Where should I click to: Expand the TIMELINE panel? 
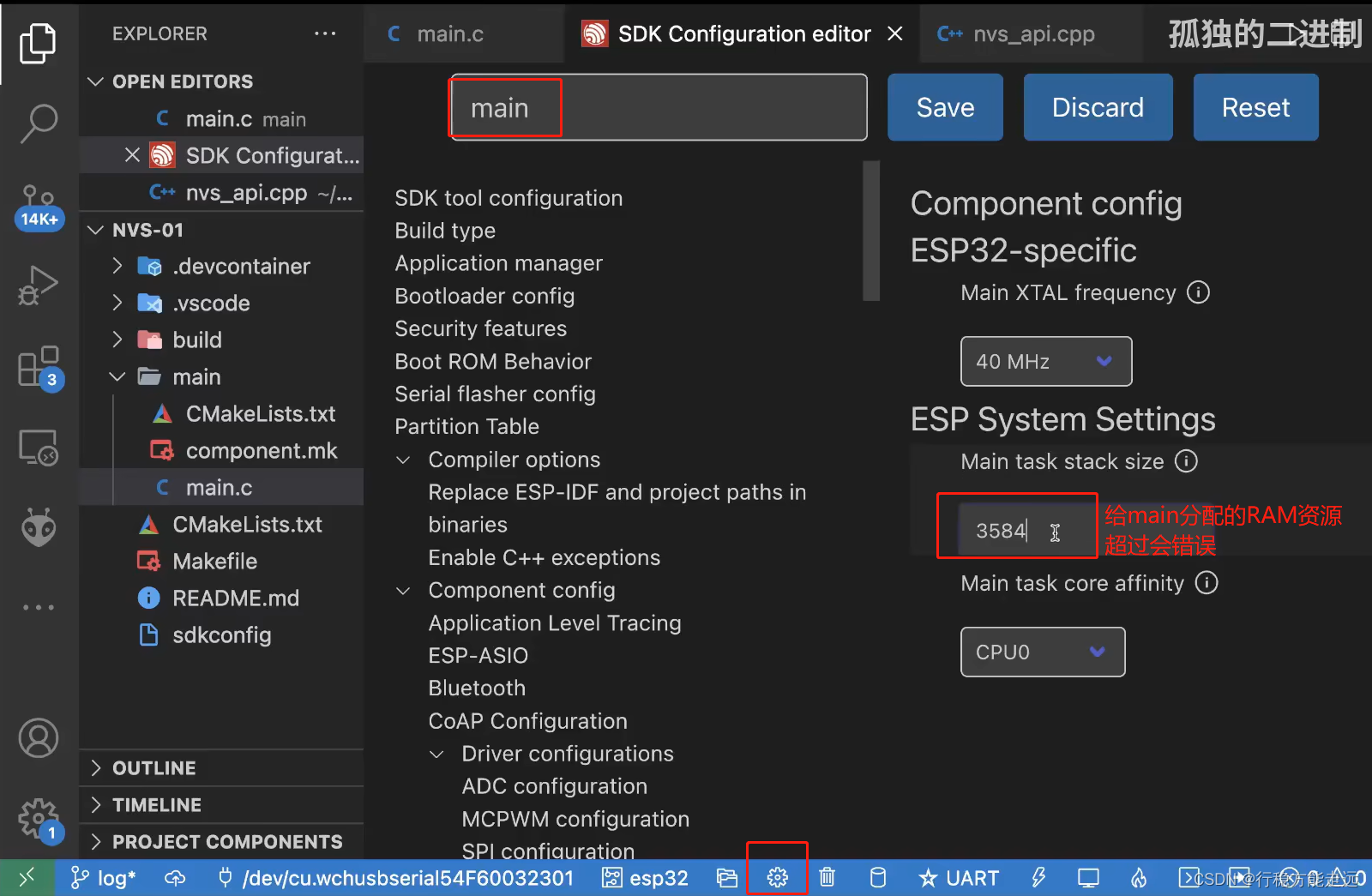click(96, 804)
